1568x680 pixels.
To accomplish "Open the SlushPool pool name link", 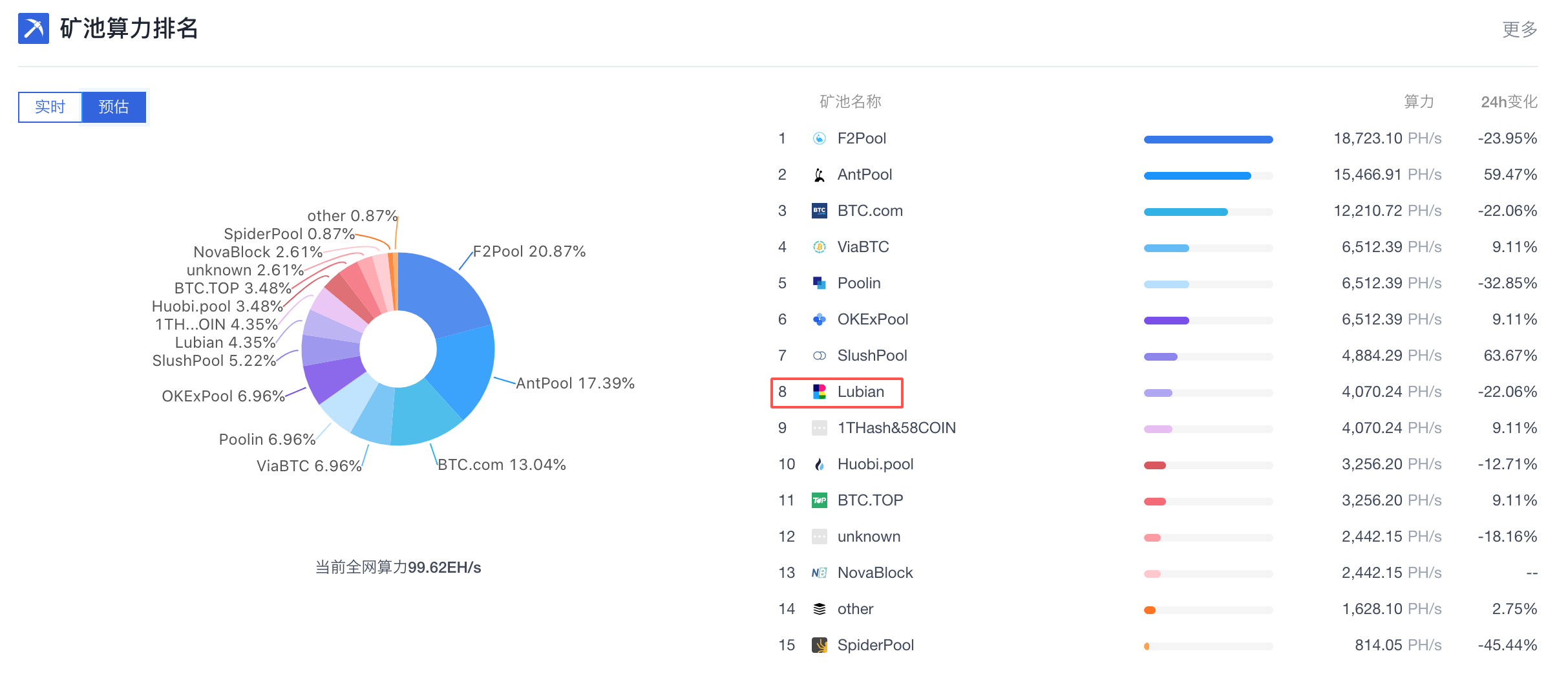I will click(872, 356).
